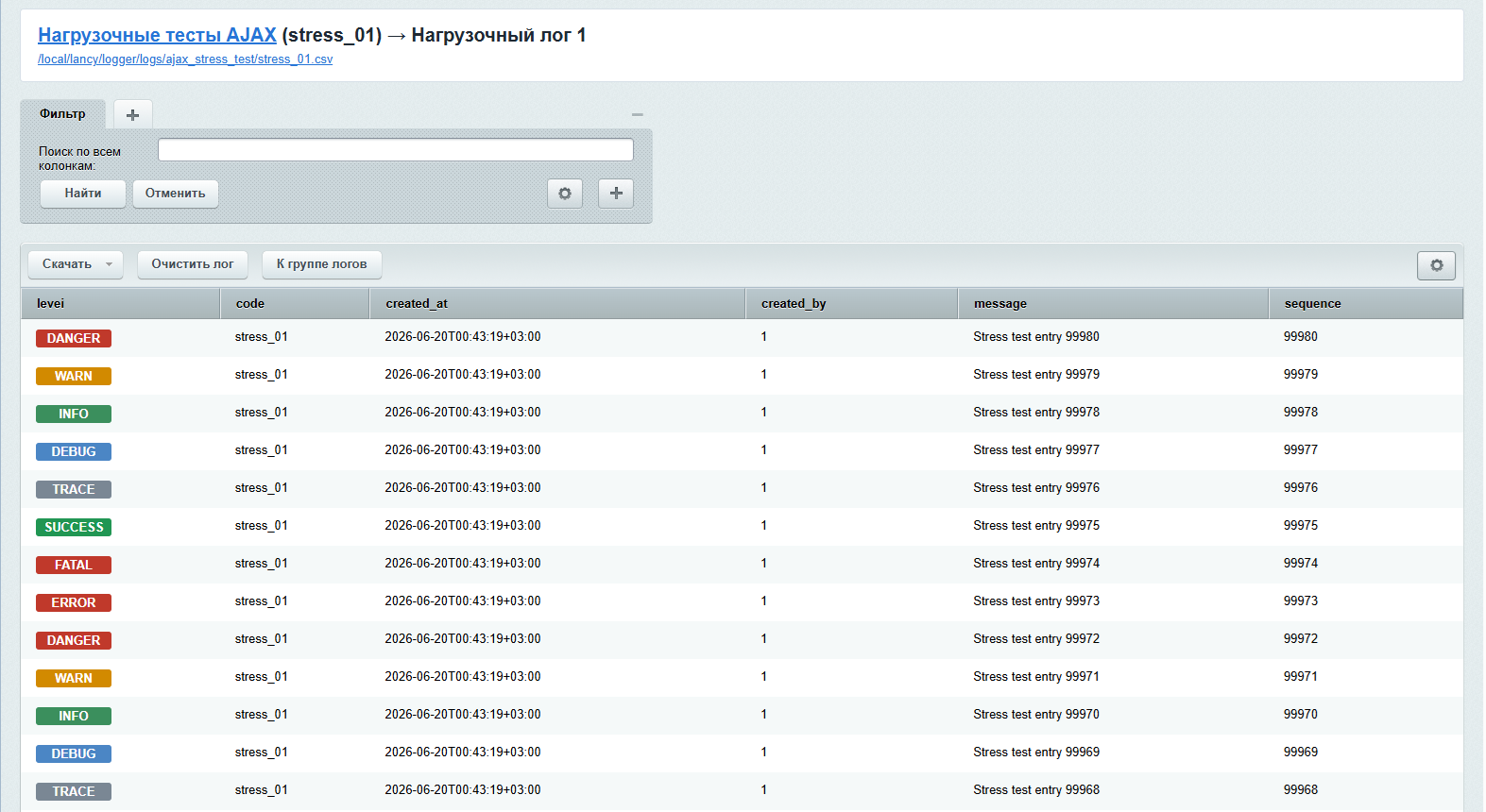1486x812 pixels.
Task: Open the stress_01.csv file path link
Action: (x=185, y=59)
